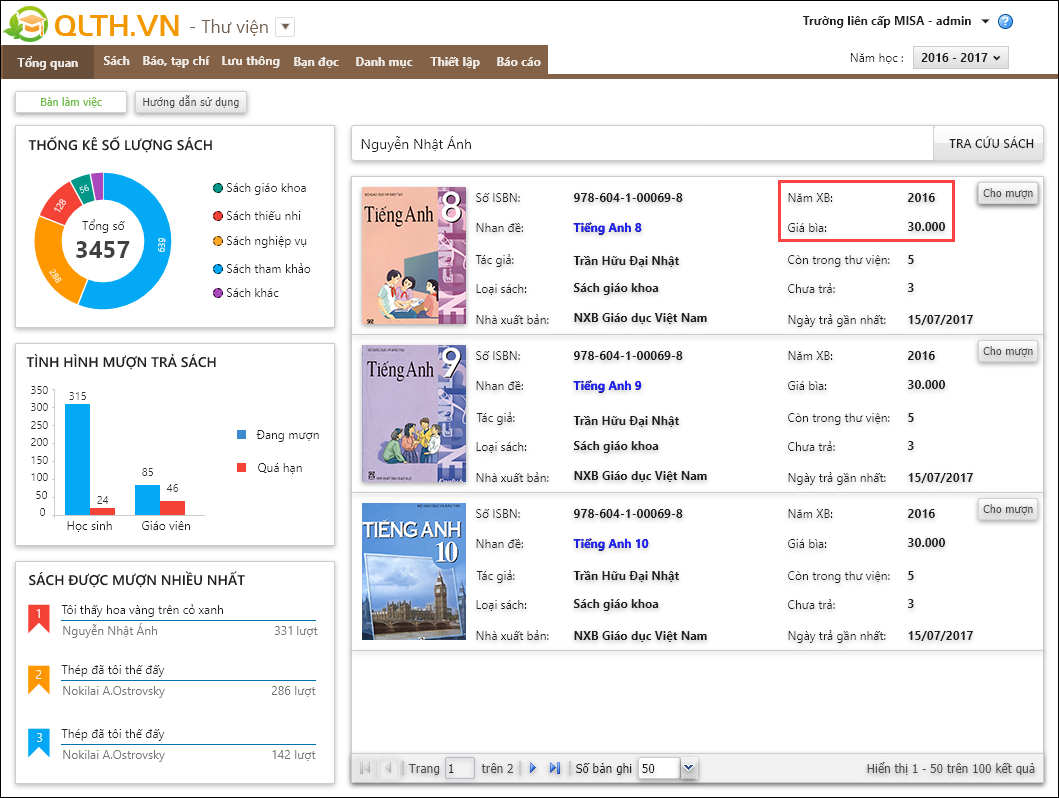The width and height of the screenshot is (1059, 798).
Task: Click the red rank 1 ribbon icon
Action: coord(38,617)
